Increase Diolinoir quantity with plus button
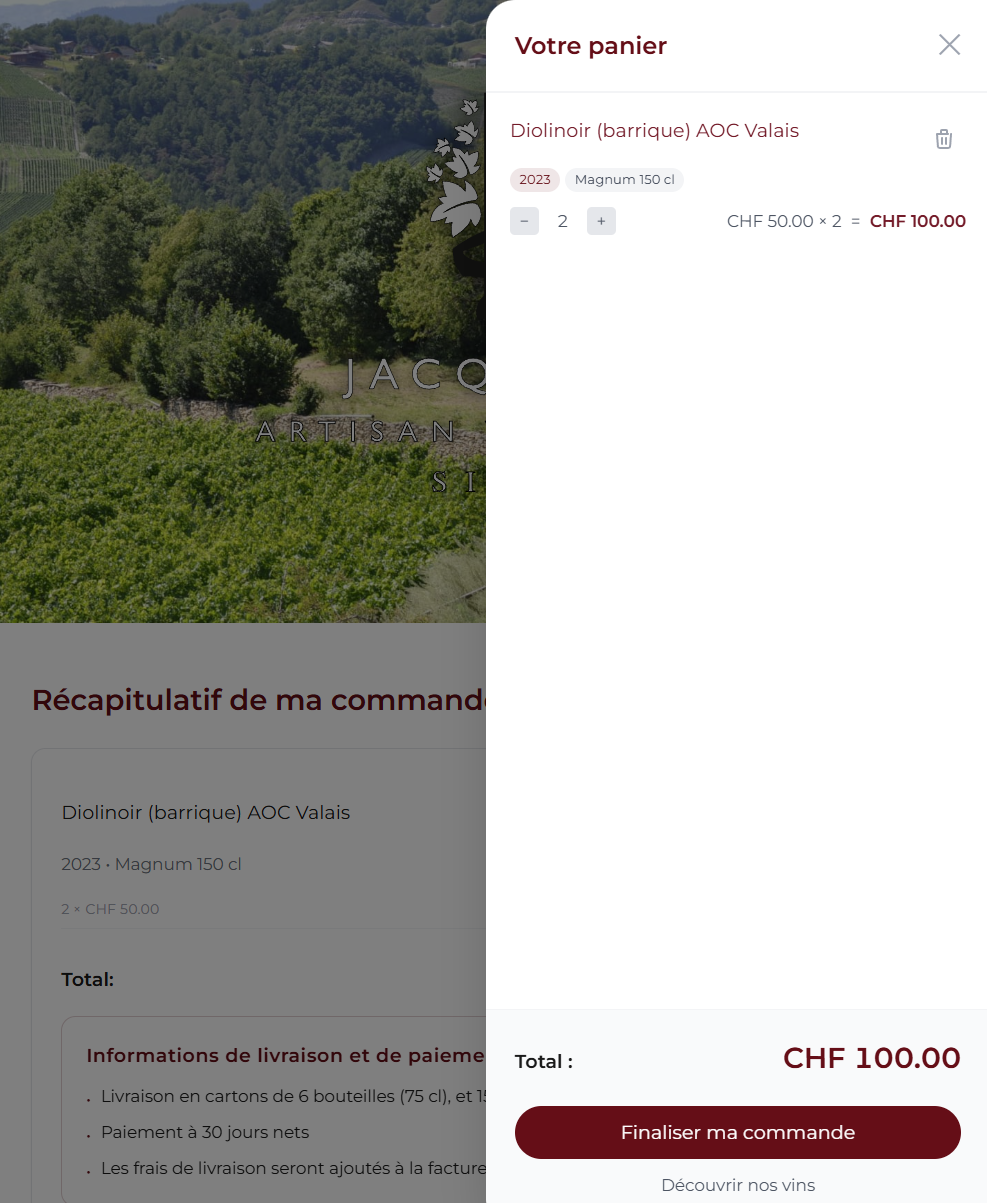The width and height of the screenshot is (987, 1203). click(x=601, y=221)
